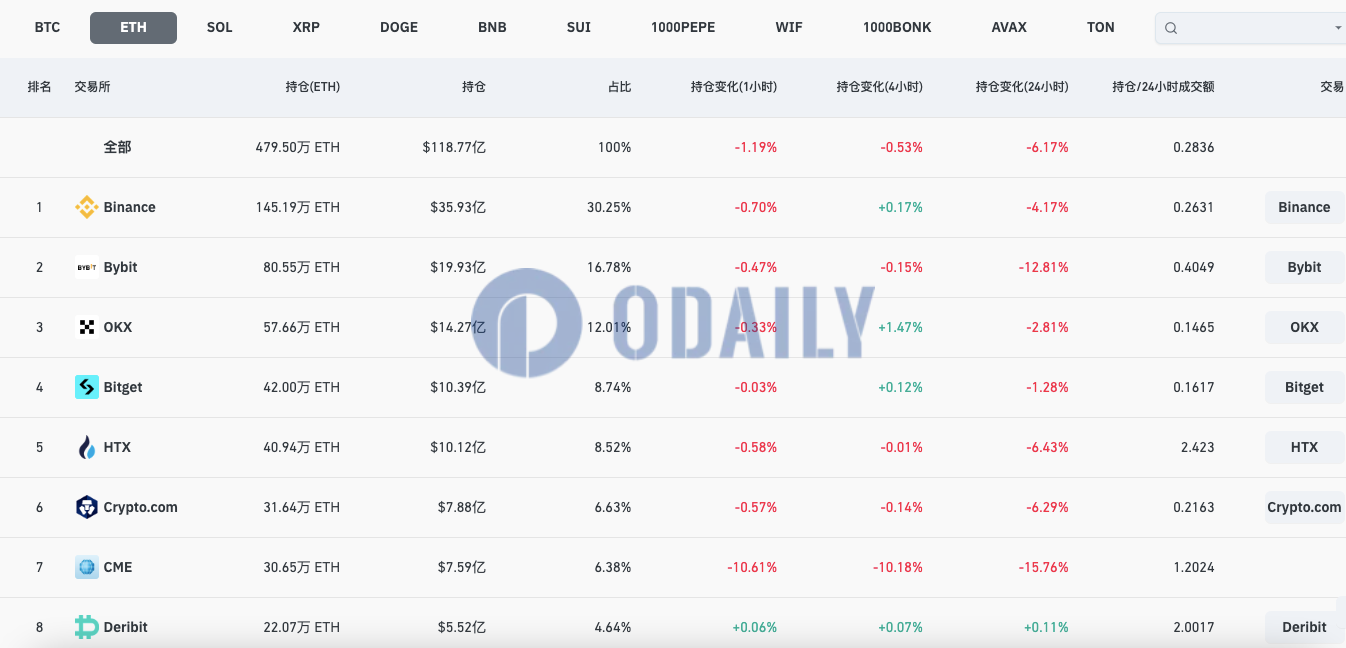Click the Binance logo icon
The image size is (1346, 648).
[87, 207]
